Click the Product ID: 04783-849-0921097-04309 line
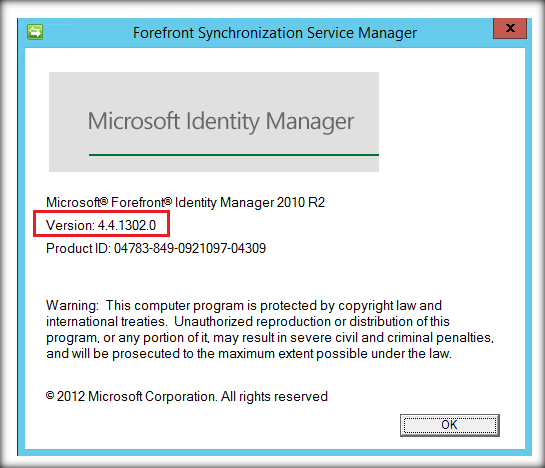This screenshot has height=468, width=545. pyautogui.click(x=156, y=248)
